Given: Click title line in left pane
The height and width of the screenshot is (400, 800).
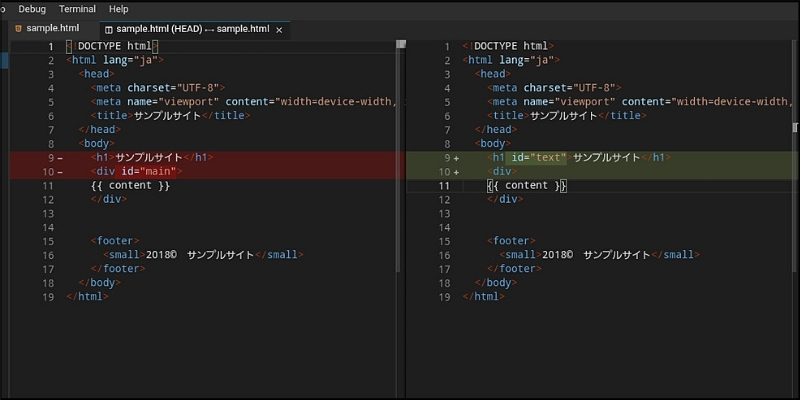Looking at the screenshot, I should coord(170,116).
